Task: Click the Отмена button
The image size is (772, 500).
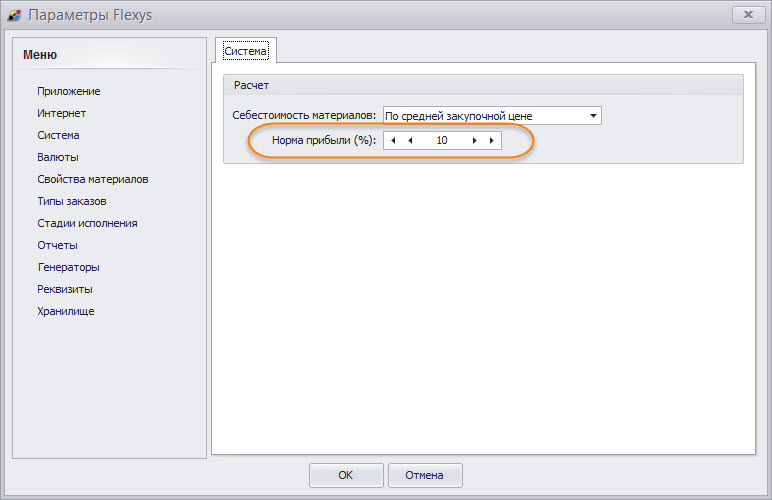Action: click(425, 475)
